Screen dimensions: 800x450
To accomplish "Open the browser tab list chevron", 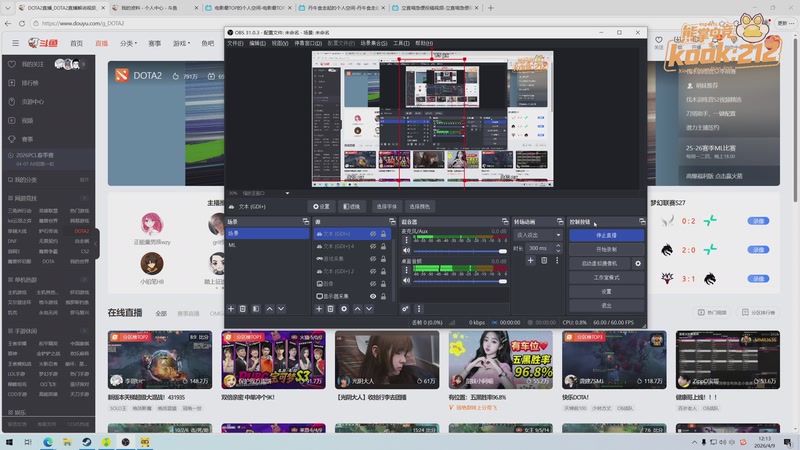I will pos(8,8).
